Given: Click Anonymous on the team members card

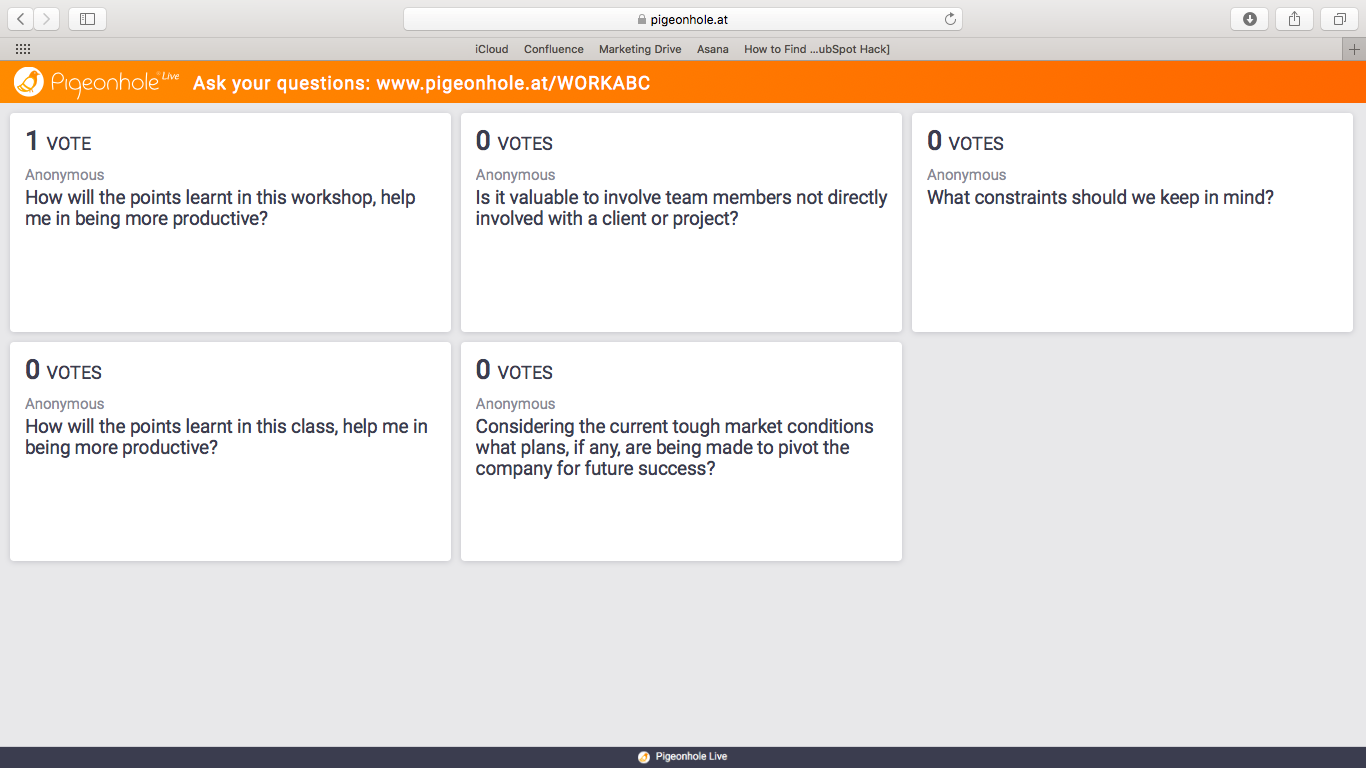Looking at the screenshot, I should pyautogui.click(x=515, y=175).
